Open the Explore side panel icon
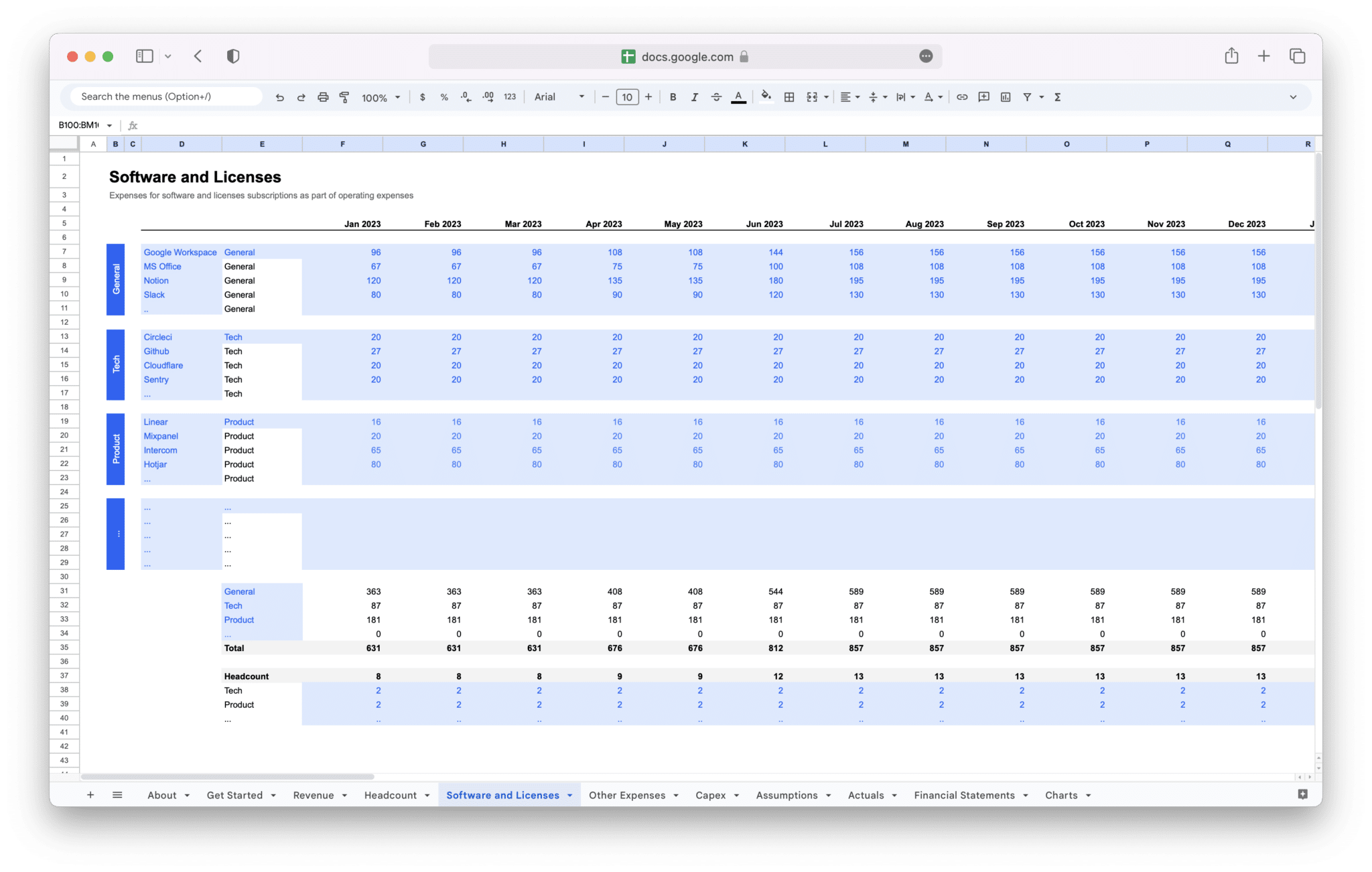The width and height of the screenshot is (1372, 872). pyautogui.click(x=1302, y=794)
